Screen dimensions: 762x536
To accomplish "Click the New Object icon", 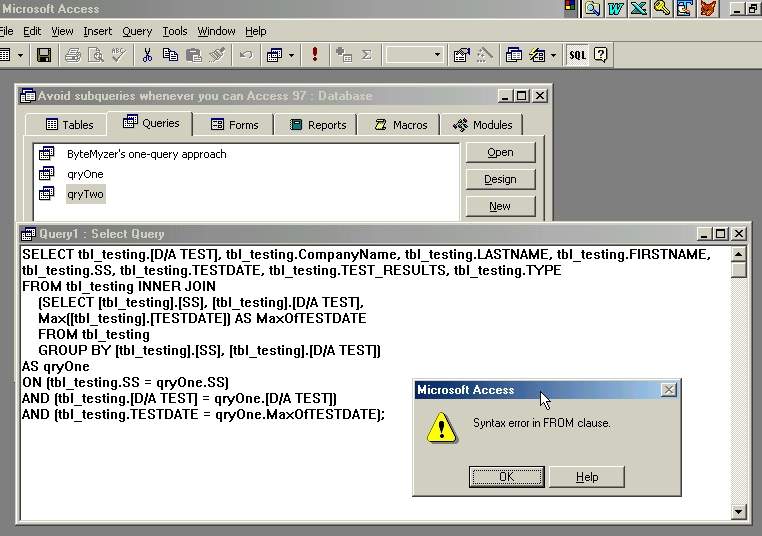I will tap(537, 55).
